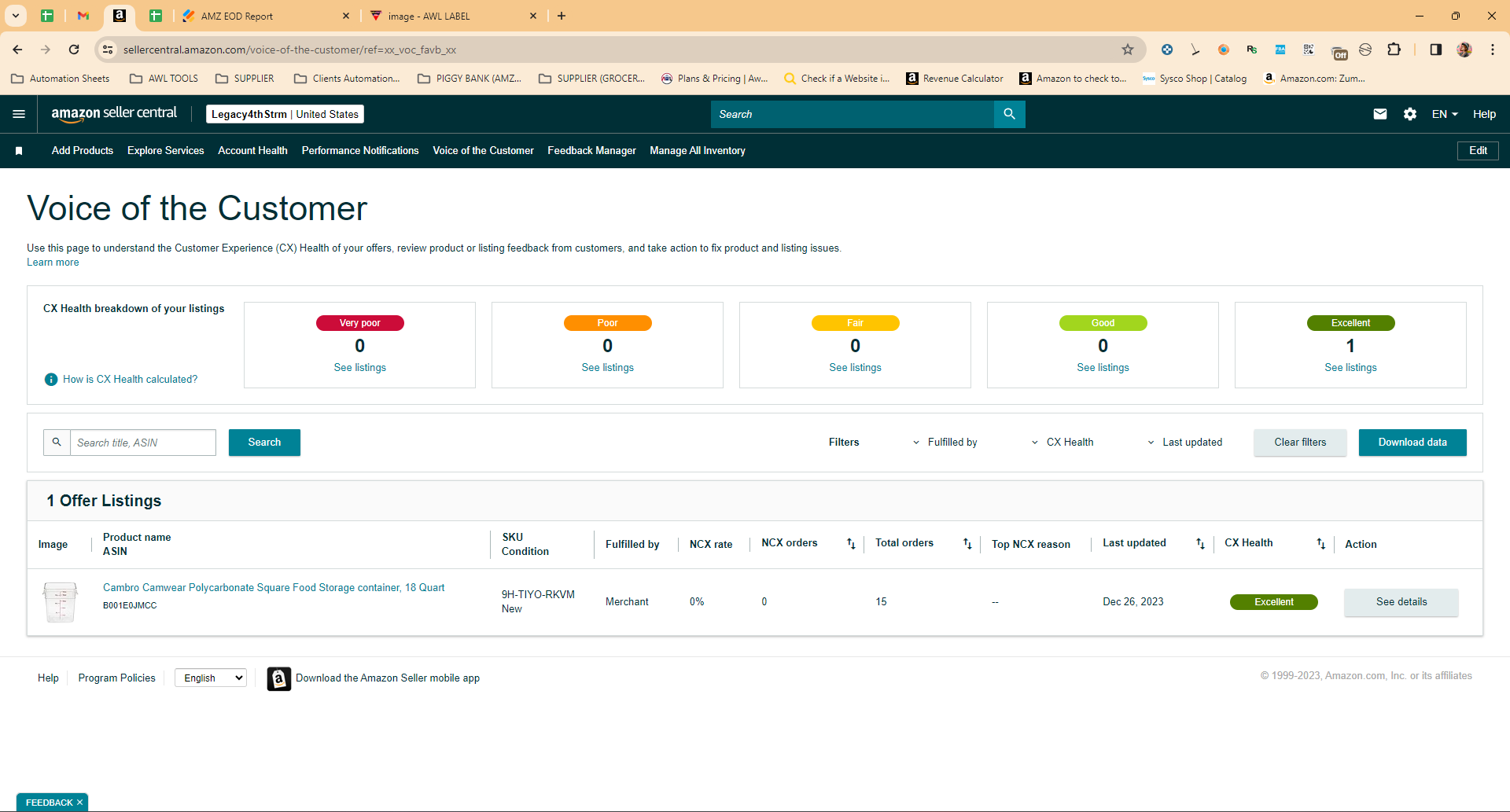Open the messages mail icon
Viewport: 1510px width, 812px height.
point(1380,114)
